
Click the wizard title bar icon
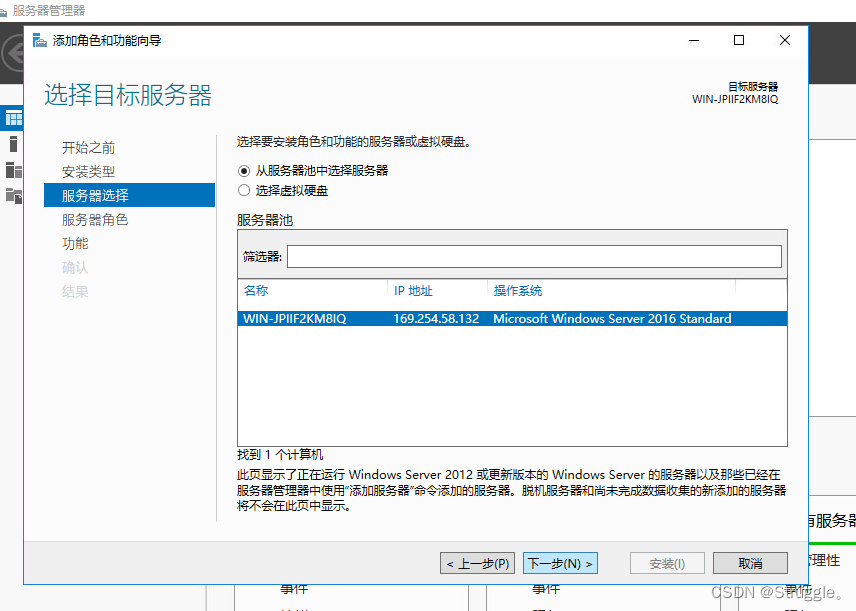(x=39, y=40)
